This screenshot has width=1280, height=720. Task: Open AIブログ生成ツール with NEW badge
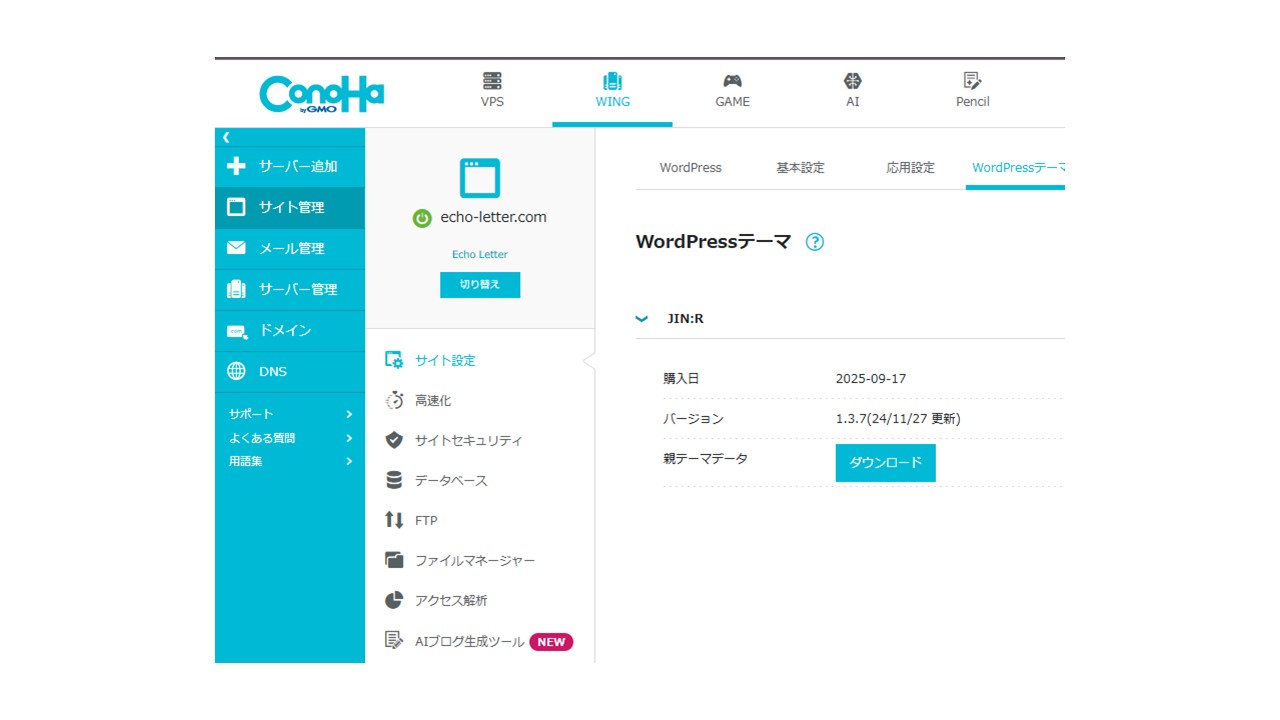coord(470,642)
